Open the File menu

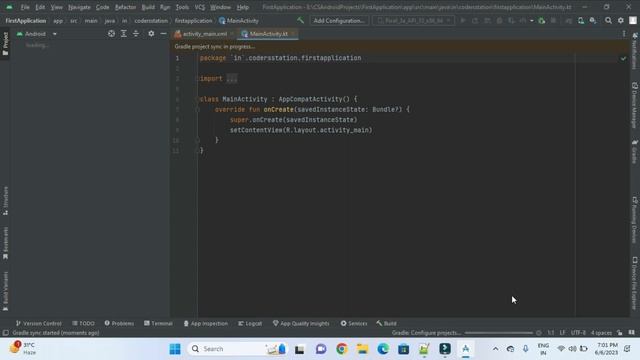coord(25,7)
